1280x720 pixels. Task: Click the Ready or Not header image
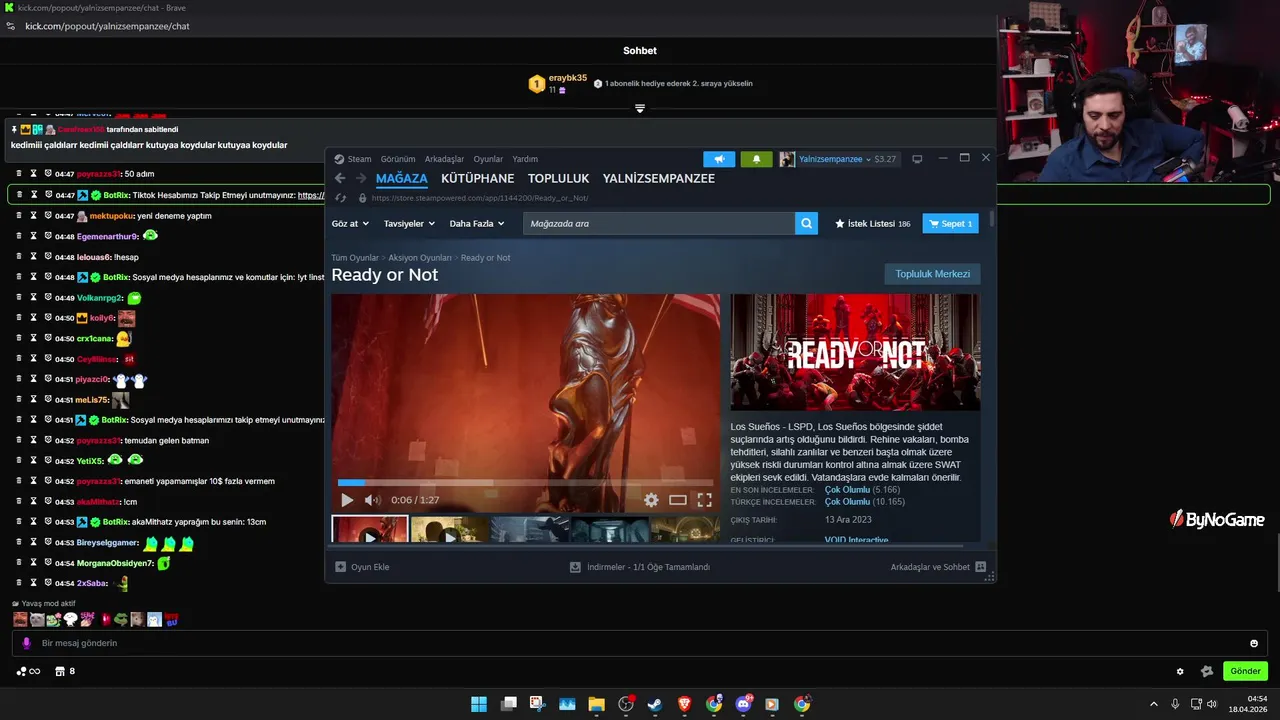[855, 352]
